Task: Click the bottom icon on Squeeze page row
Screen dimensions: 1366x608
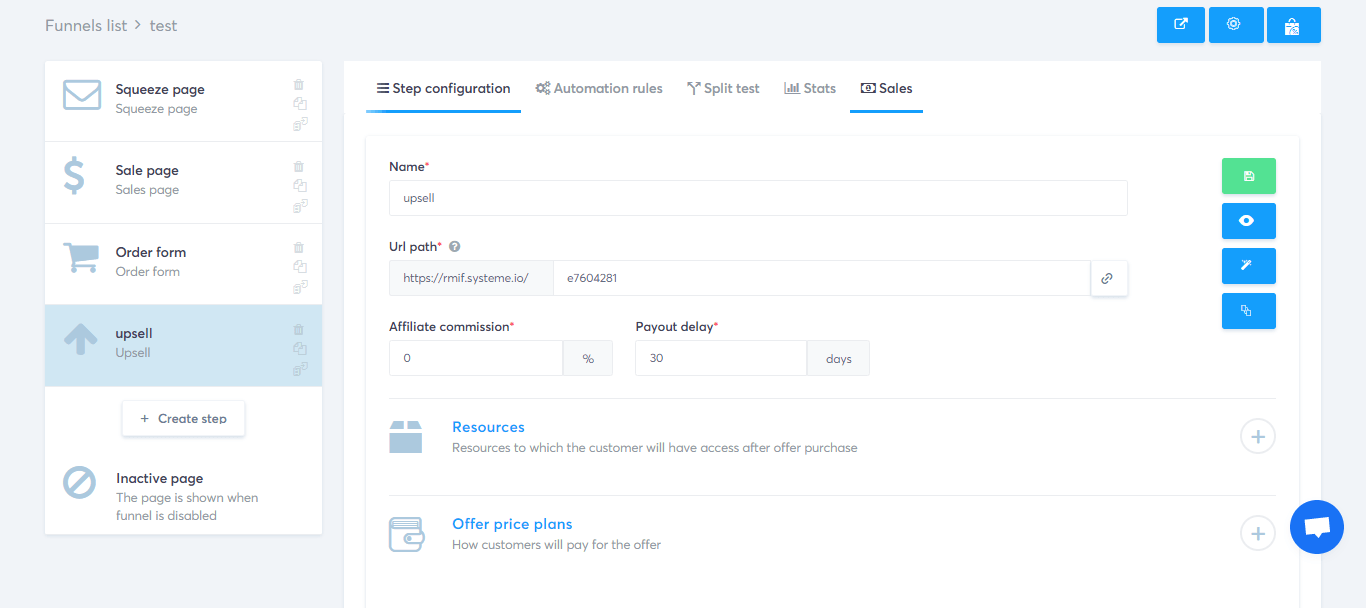Action: [299, 124]
